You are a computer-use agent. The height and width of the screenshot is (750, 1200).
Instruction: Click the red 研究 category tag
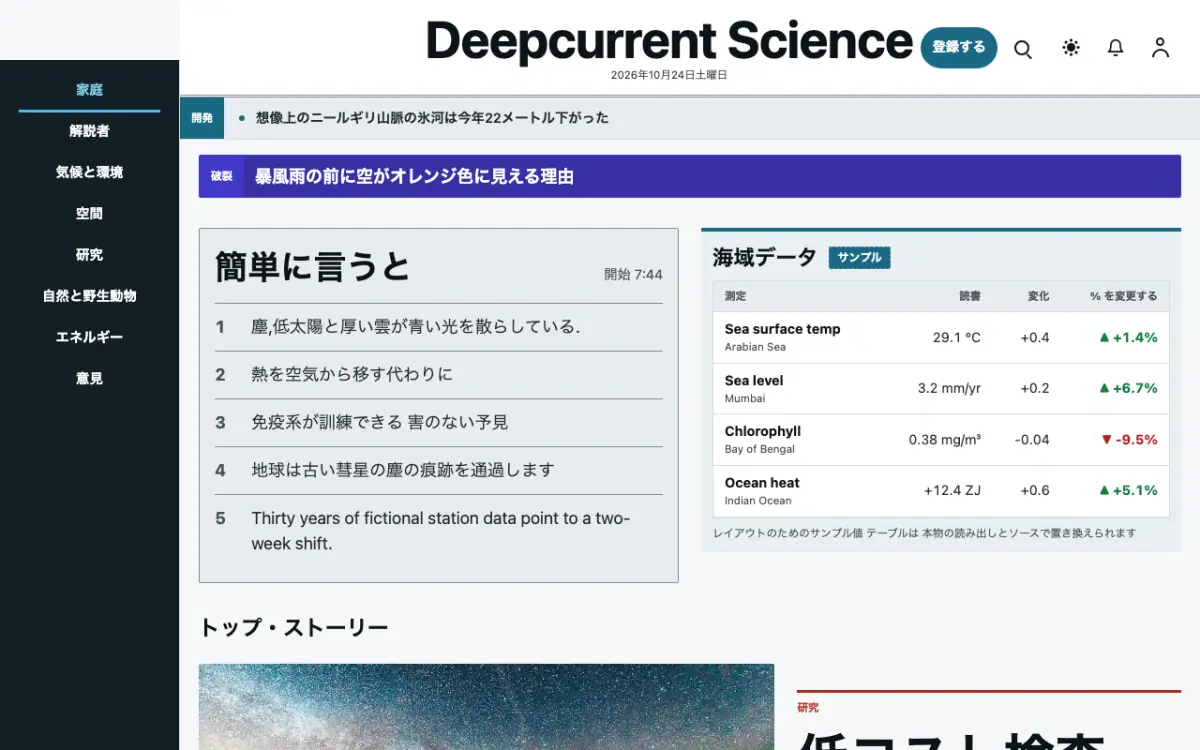pyautogui.click(x=808, y=708)
